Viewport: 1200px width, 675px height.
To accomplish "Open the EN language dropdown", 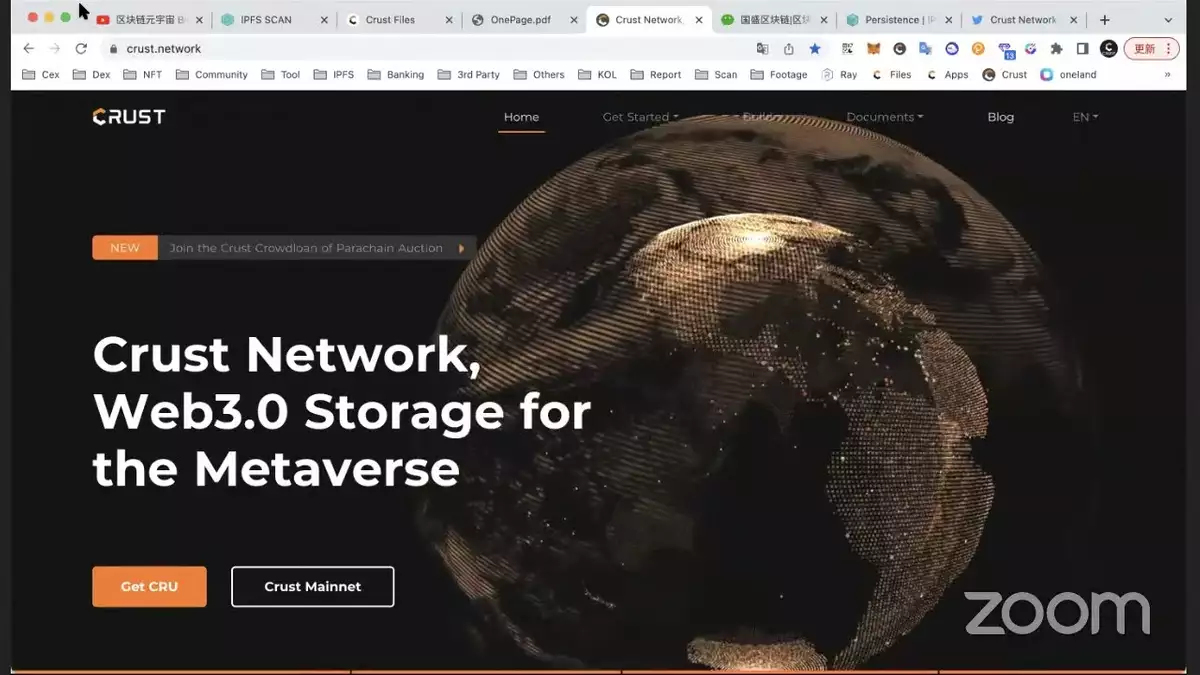I will [1085, 117].
